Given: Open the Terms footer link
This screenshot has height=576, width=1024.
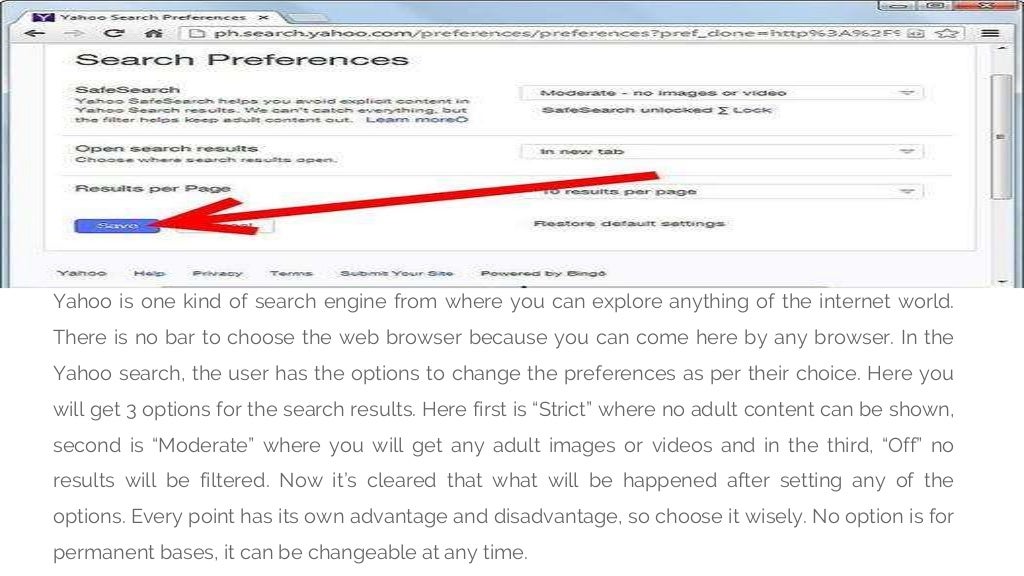Looking at the screenshot, I should [291, 273].
